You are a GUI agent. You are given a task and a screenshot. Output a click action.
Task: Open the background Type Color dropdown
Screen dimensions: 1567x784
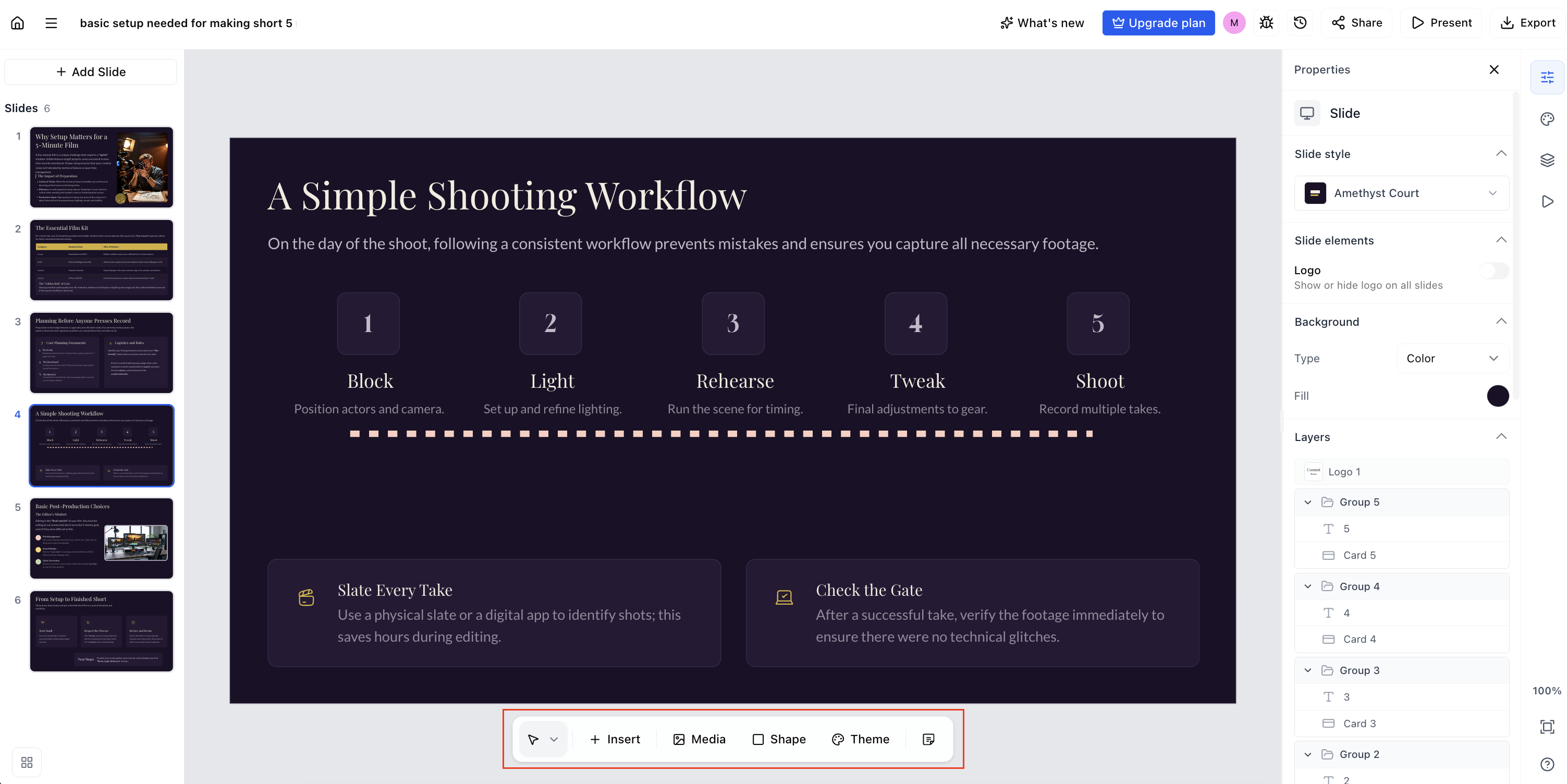1452,358
